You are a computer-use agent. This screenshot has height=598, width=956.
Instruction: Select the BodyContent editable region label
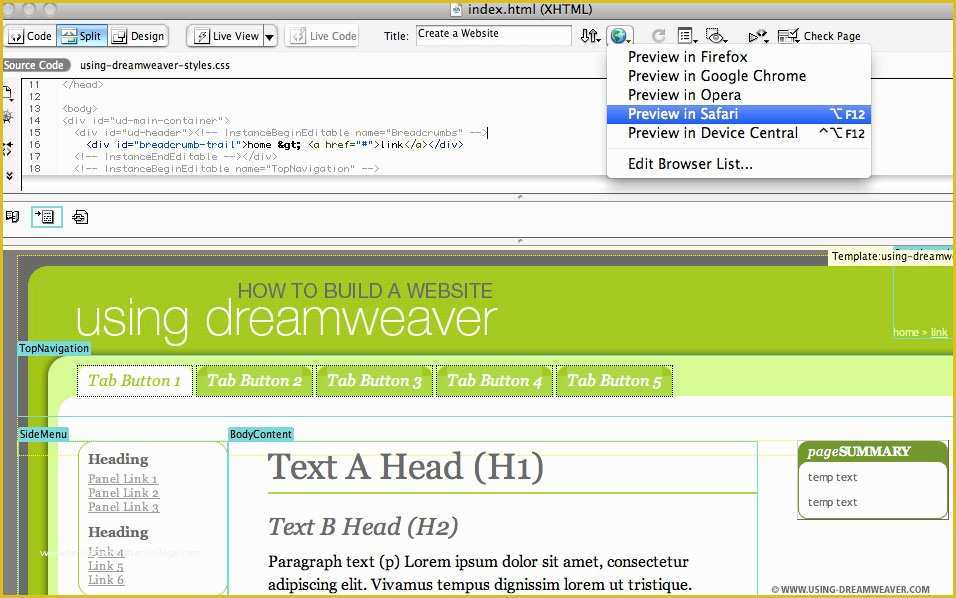pyautogui.click(x=260, y=434)
